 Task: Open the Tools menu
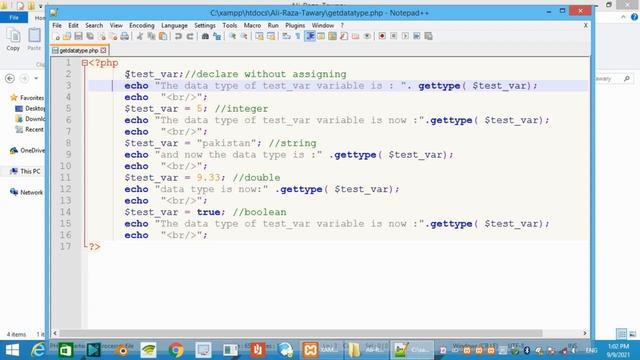click(x=229, y=25)
